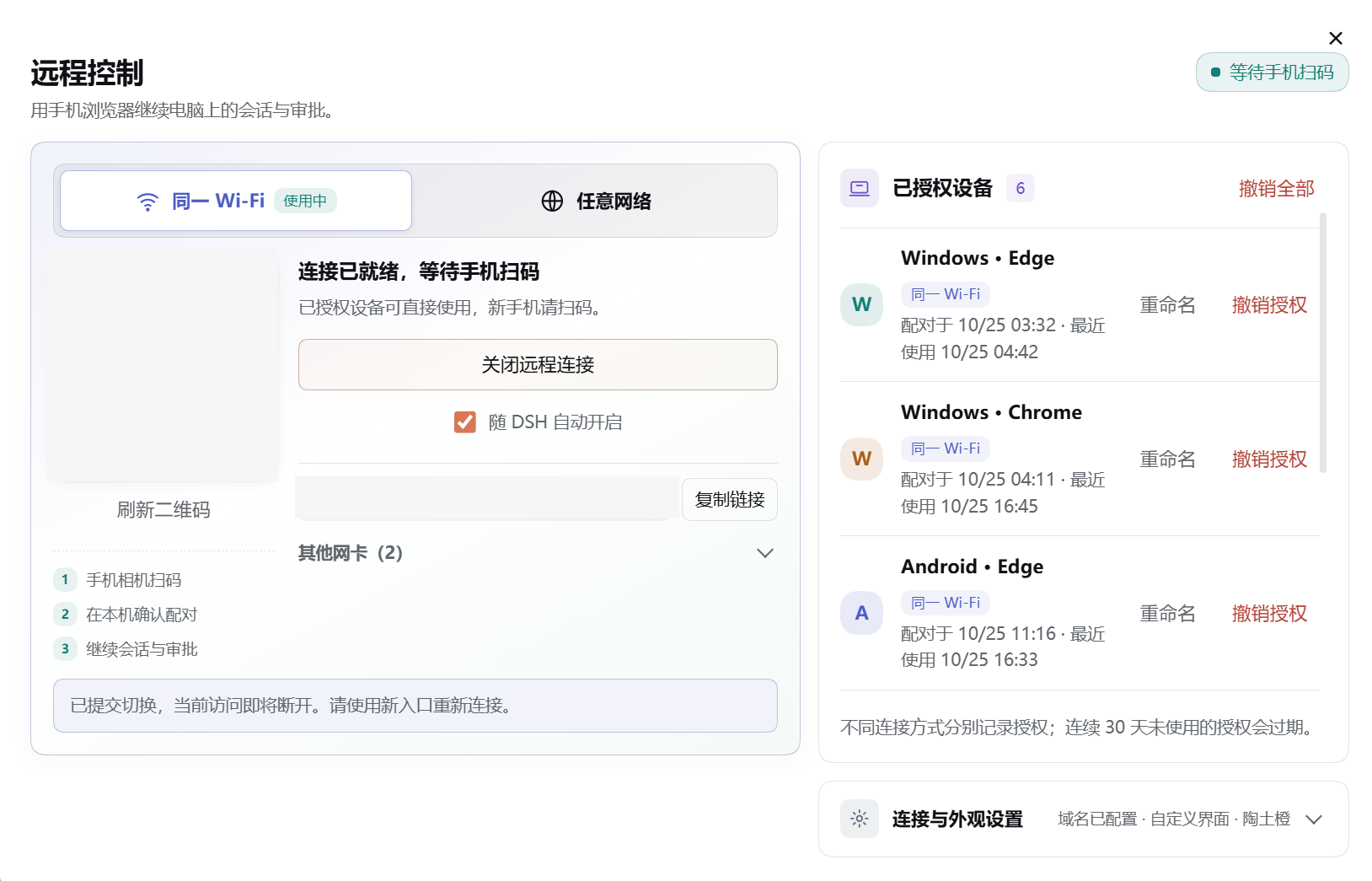This screenshot has width=1372, height=881.
Task: Revoke authorization for Windows • Edge
Action: [1269, 305]
